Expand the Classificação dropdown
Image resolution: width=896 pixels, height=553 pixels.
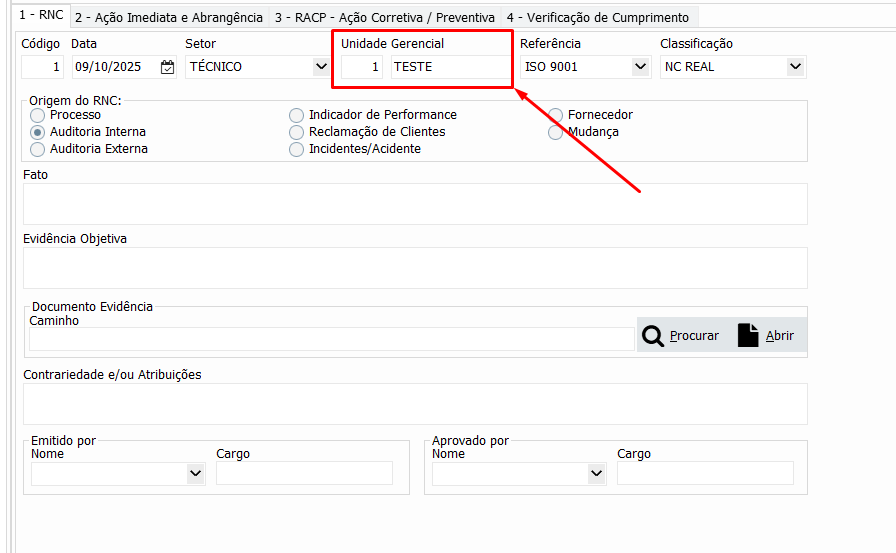795,67
